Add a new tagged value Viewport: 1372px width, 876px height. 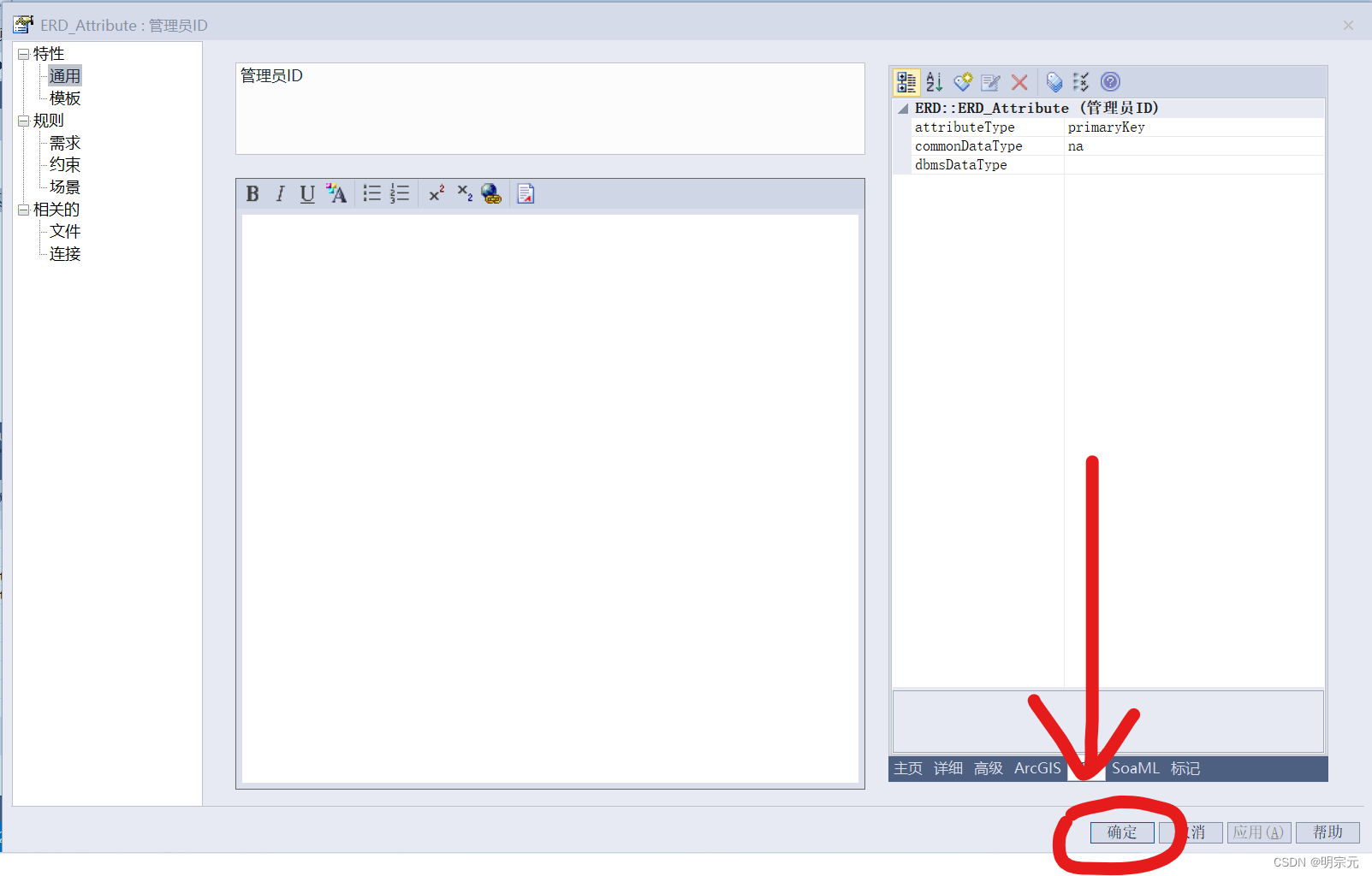point(963,82)
